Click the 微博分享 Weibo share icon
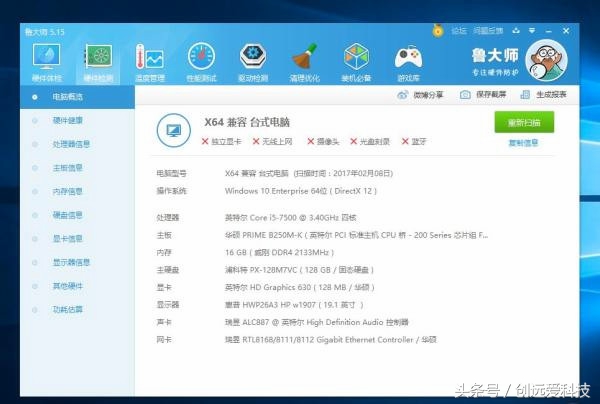600x404 pixels. point(403,95)
